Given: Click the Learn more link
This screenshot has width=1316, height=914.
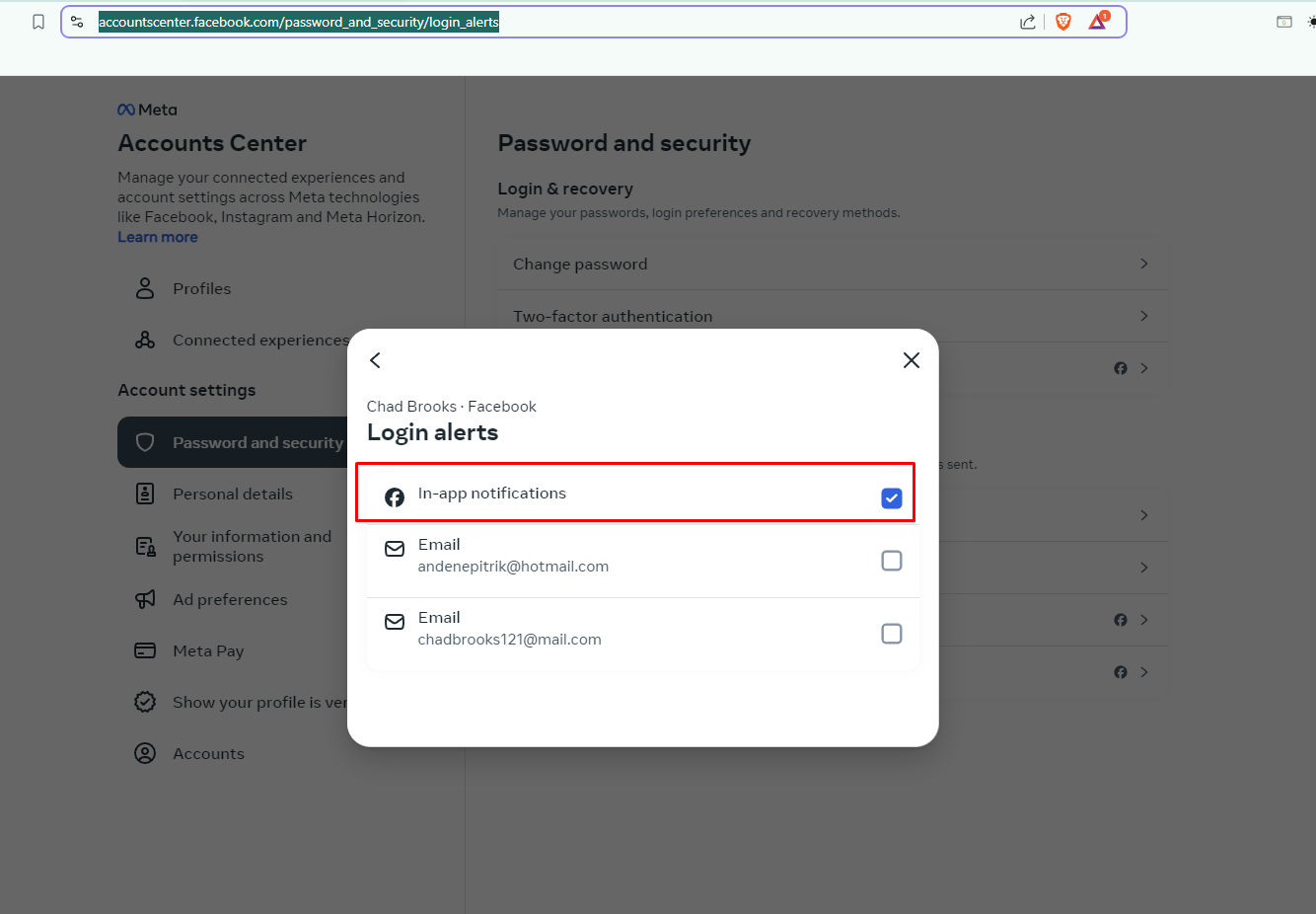Looking at the screenshot, I should (158, 237).
